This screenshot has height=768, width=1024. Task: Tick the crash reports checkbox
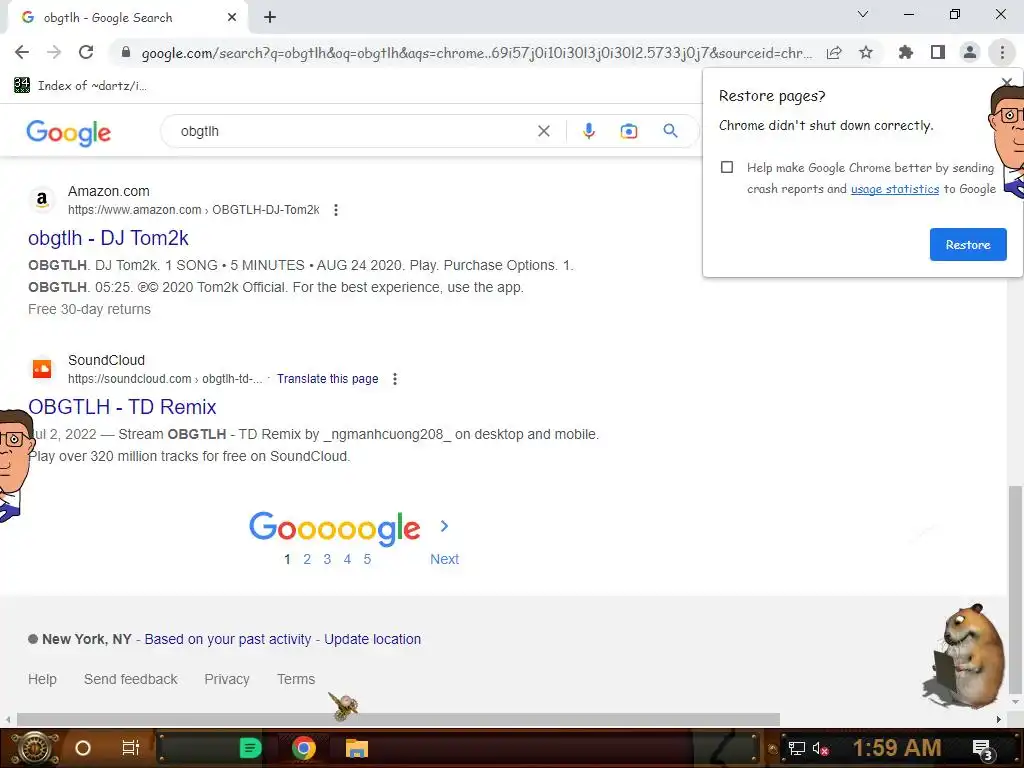(727, 167)
